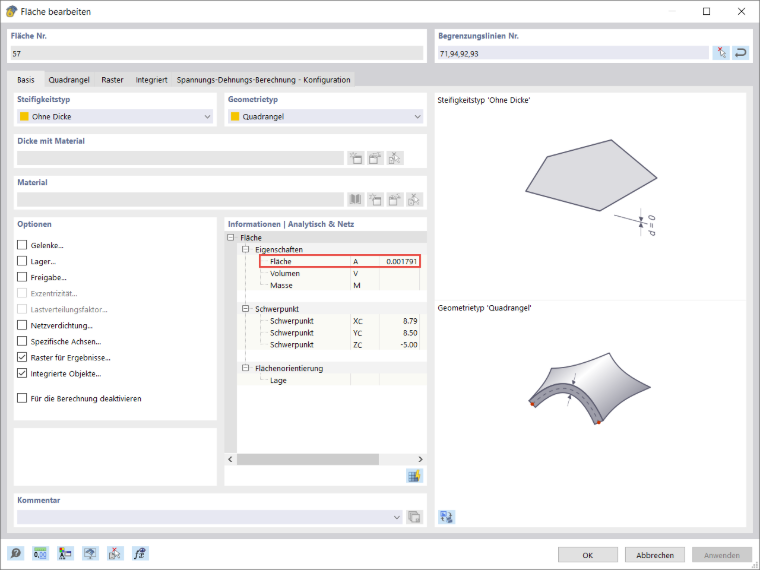Click the Abbrechen button
Viewport: 760px width, 570px height.
[655, 555]
